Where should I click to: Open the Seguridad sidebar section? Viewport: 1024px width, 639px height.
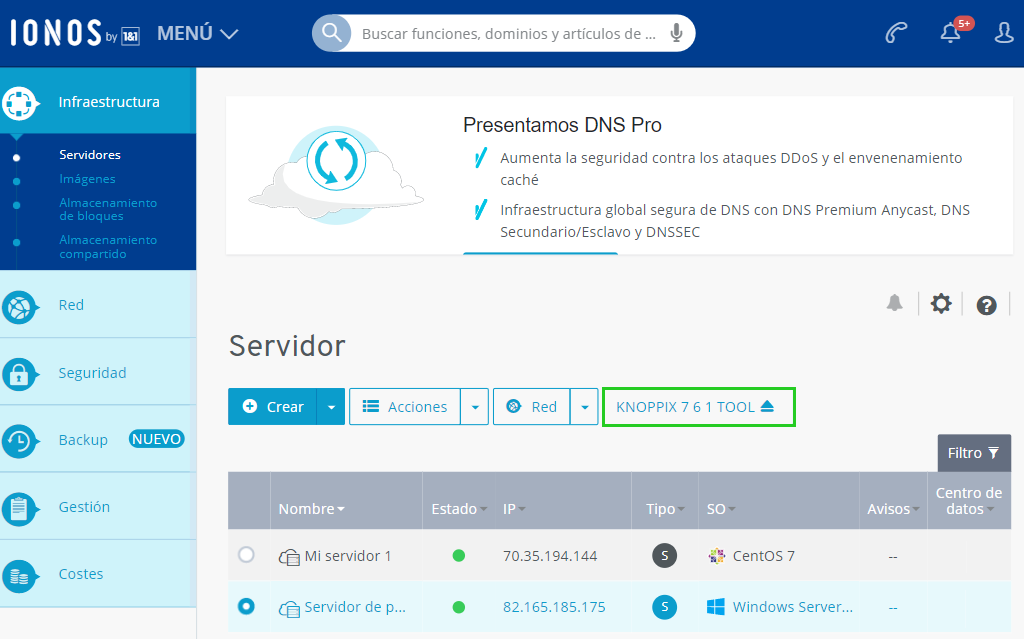pyautogui.click(x=93, y=373)
